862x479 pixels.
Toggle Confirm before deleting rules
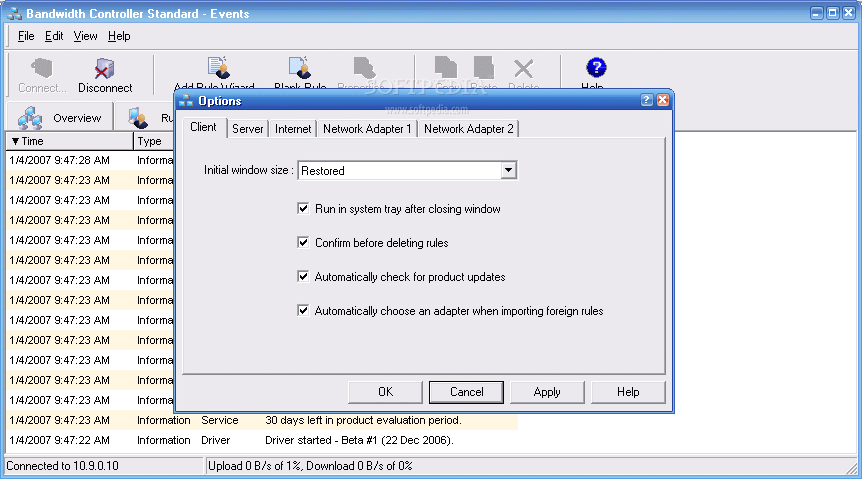[303, 243]
